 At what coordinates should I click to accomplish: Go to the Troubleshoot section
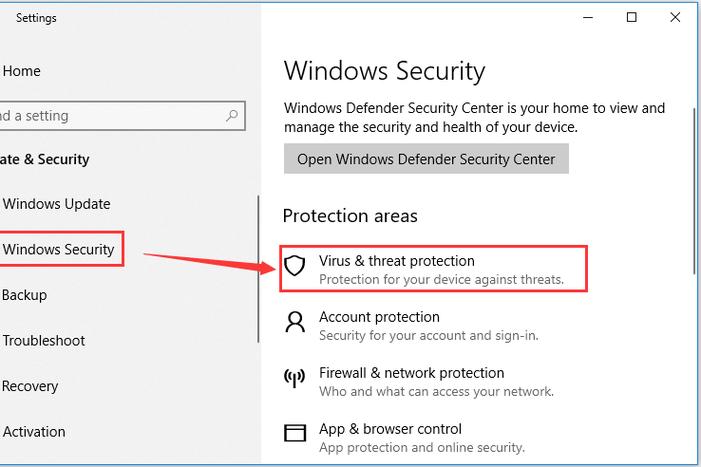(43, 341)
